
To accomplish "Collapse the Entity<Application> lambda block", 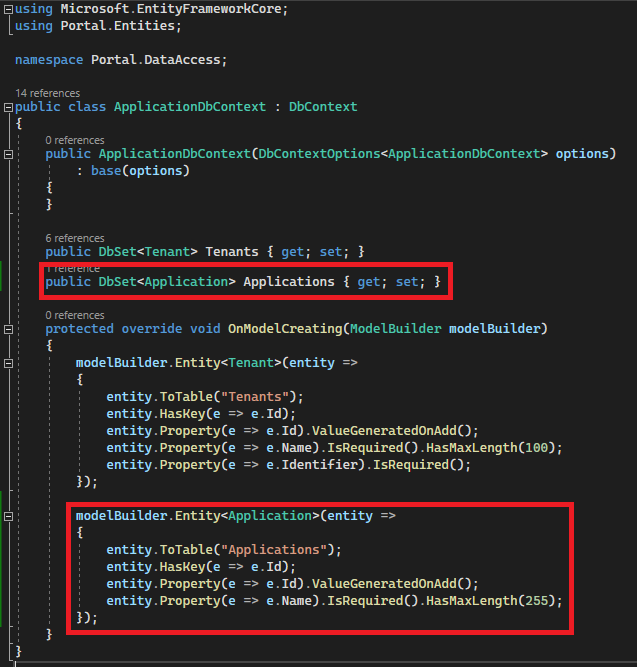I will click(x=9, y=516).
